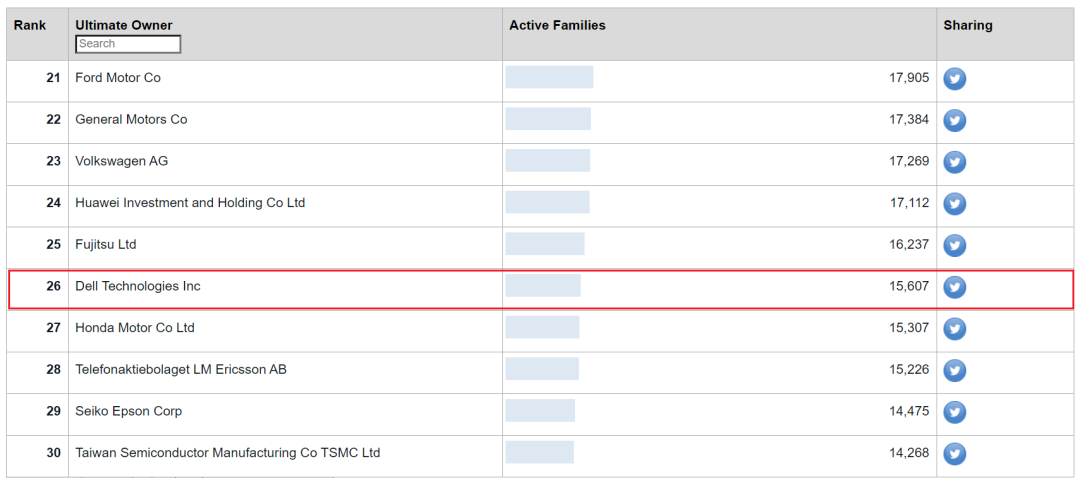This screenshot has width=1080, height=478.
Task: Click the Ultimate Owner search field
Action: point(128,44)
